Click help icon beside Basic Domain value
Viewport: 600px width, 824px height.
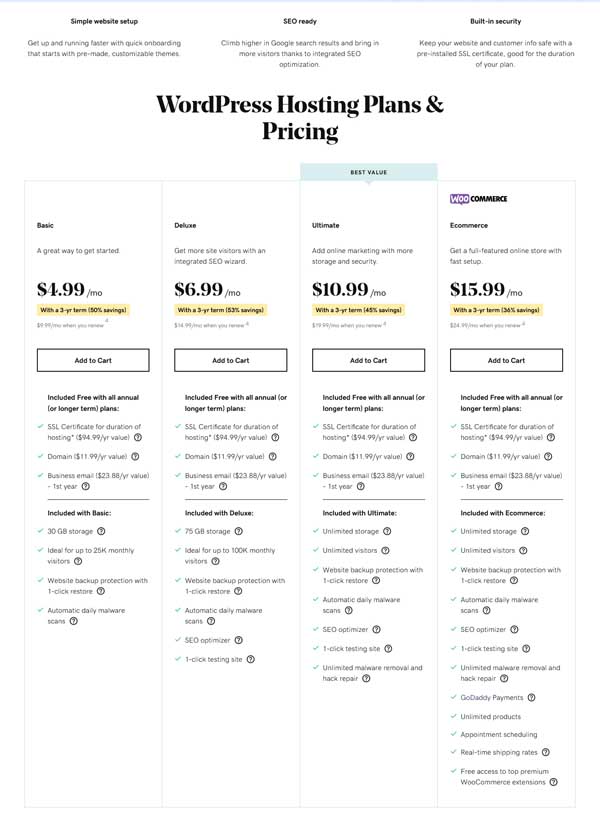coord(135,457)
